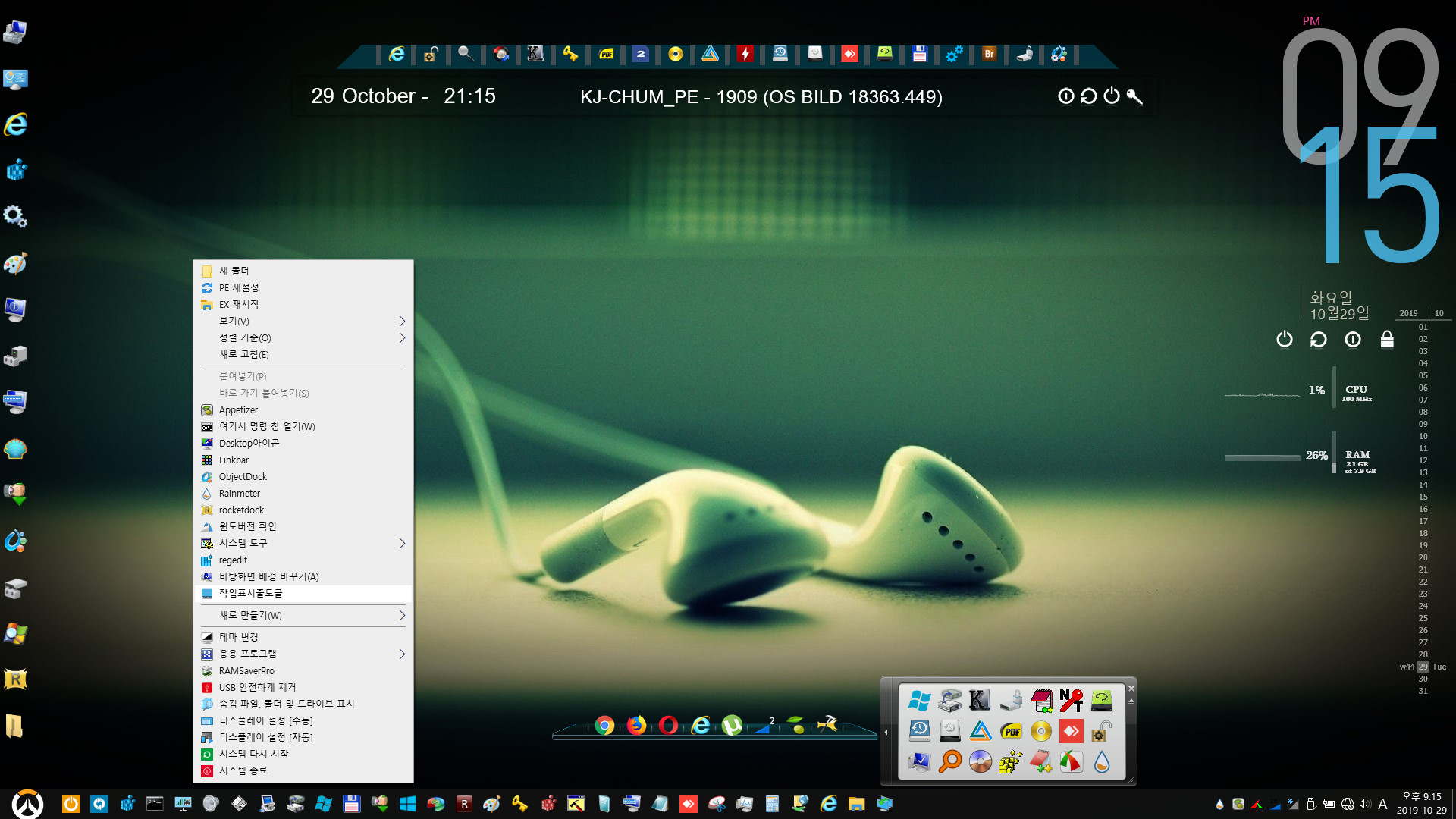The width and height of the screenshot is (1456, 819).
Task: Launch the yellow registry cubes icon in launcher panel
Action: pos(1011,761)
